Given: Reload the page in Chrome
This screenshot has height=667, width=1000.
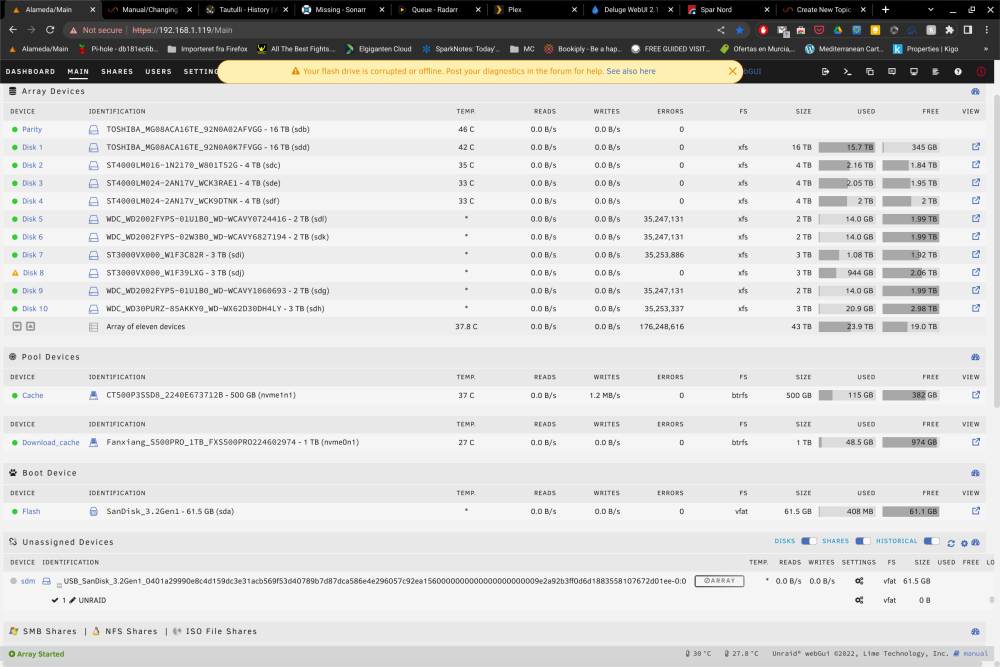Looking at the screenshot, I should (50, 30).
